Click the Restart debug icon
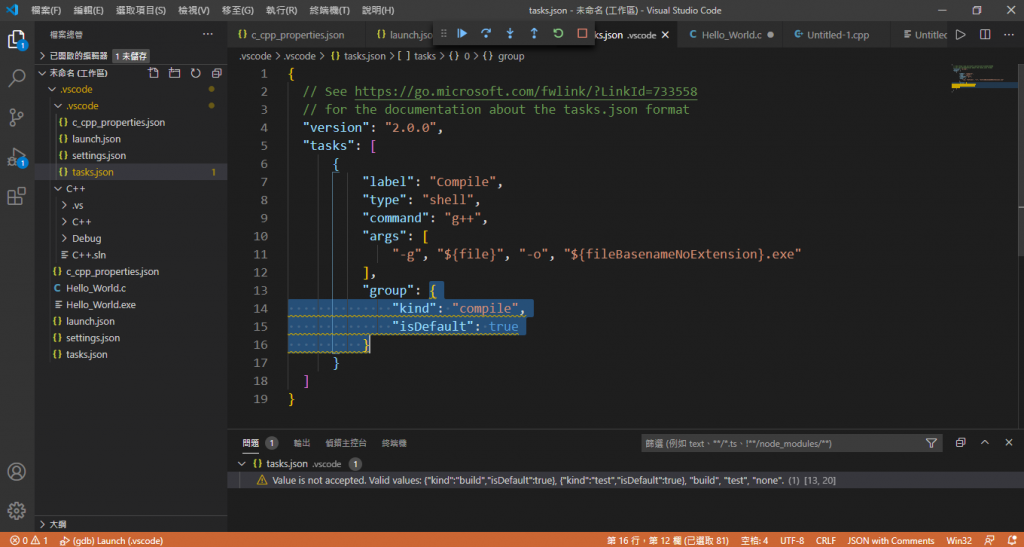The image size is (1024, 547). pos(558,34)
